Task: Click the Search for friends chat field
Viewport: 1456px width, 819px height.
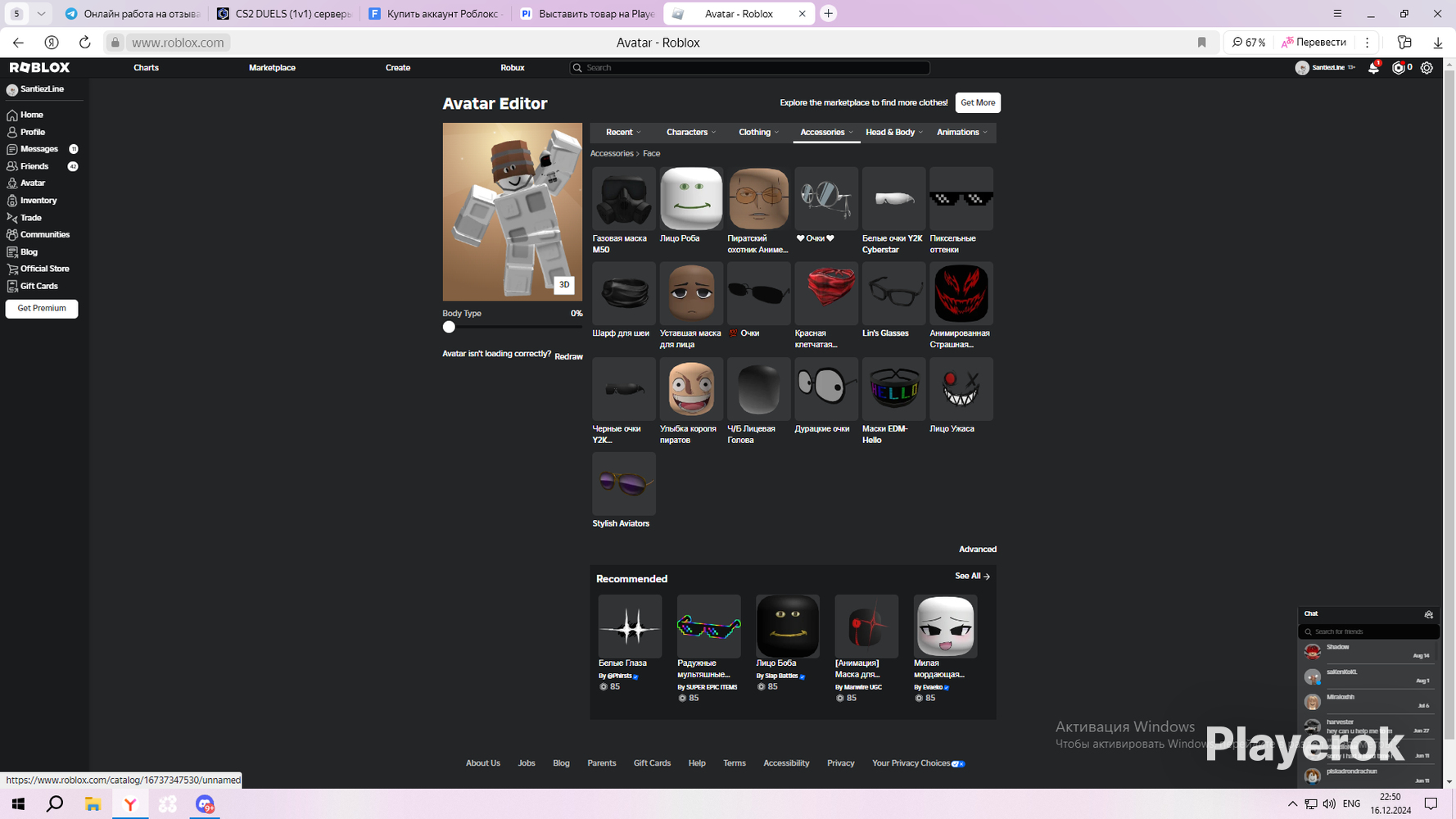Action: 1369,632
